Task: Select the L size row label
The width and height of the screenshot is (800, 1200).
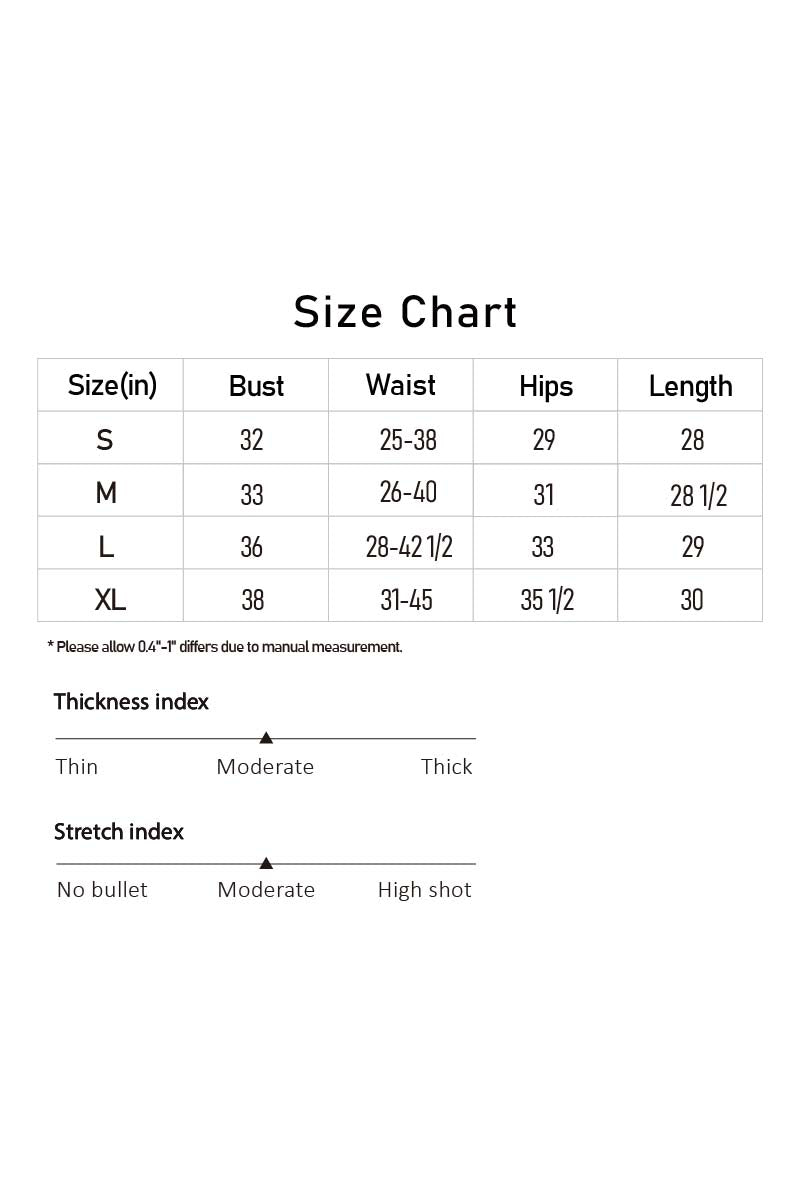Action: (x=106, y=546)
